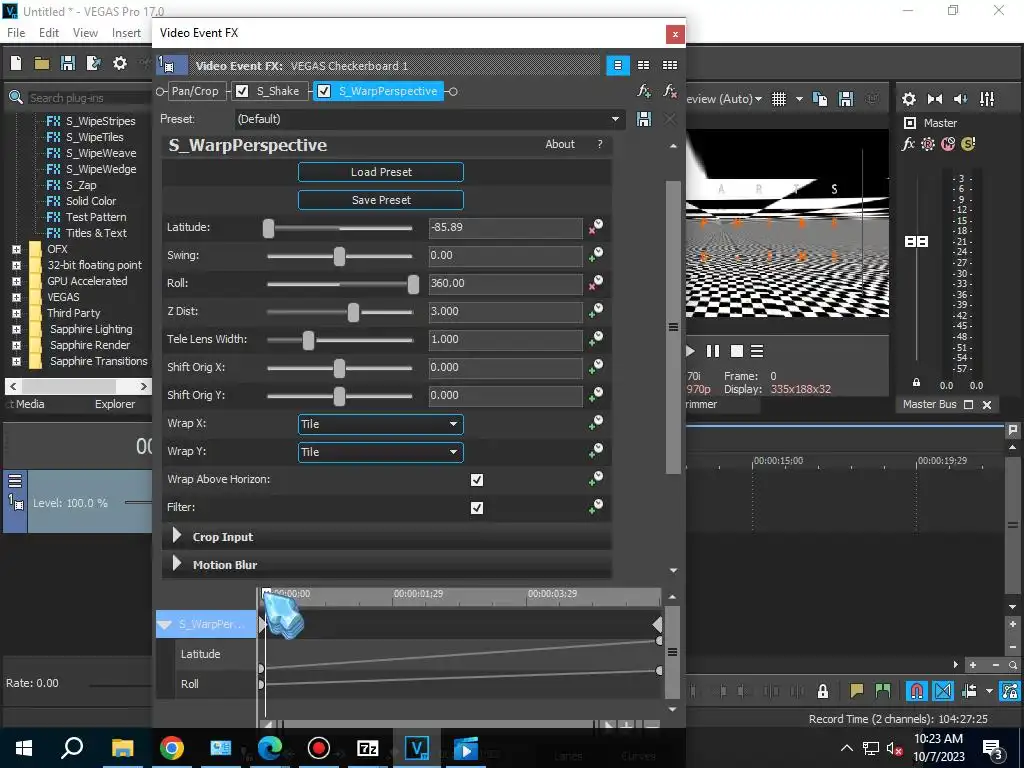This screenshot has height=768, width=1024.
Task: Disable the S_WarpPerspective effect checkbox
Action: point(324,91)
